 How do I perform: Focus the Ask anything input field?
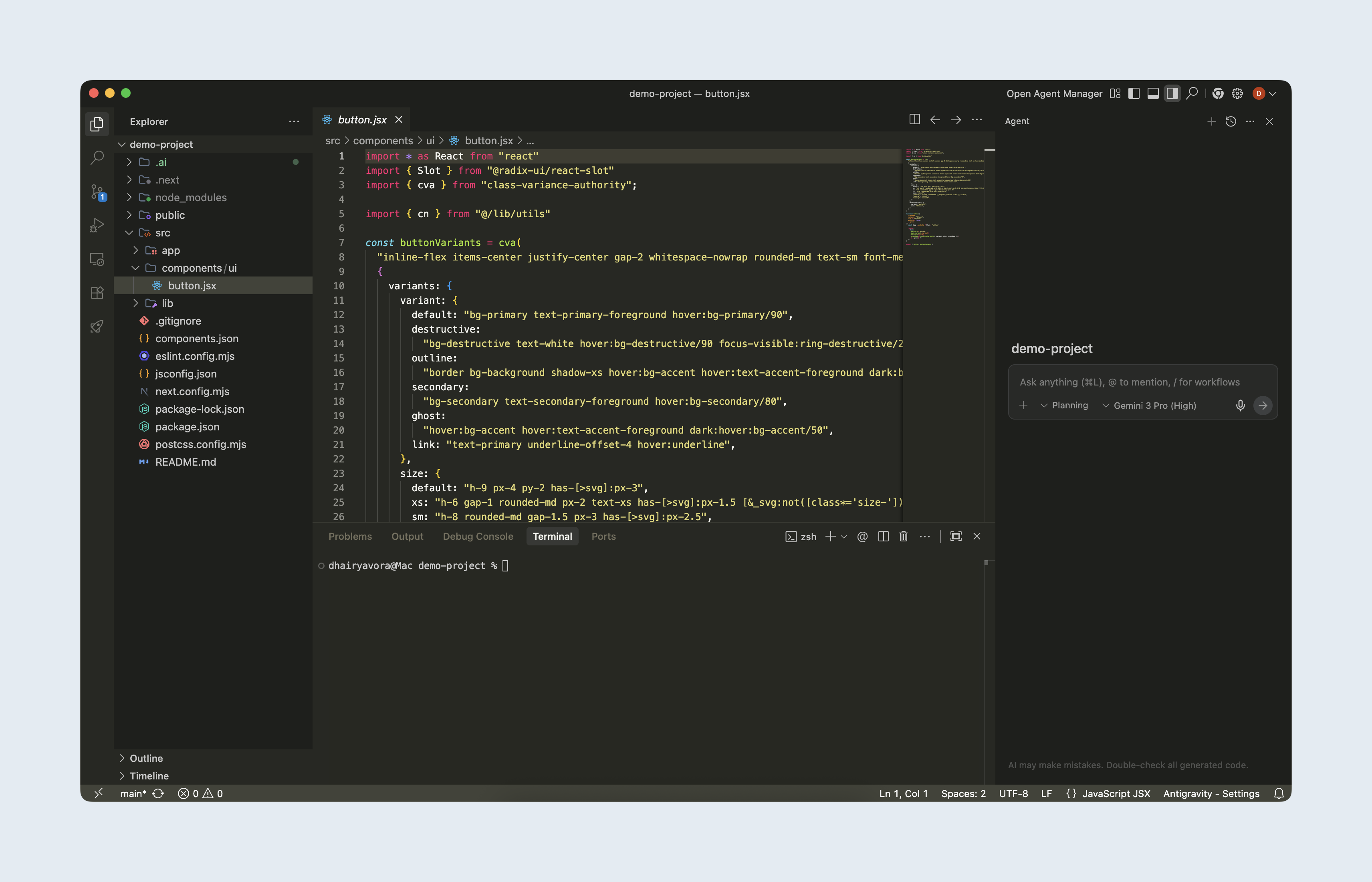1129,382
